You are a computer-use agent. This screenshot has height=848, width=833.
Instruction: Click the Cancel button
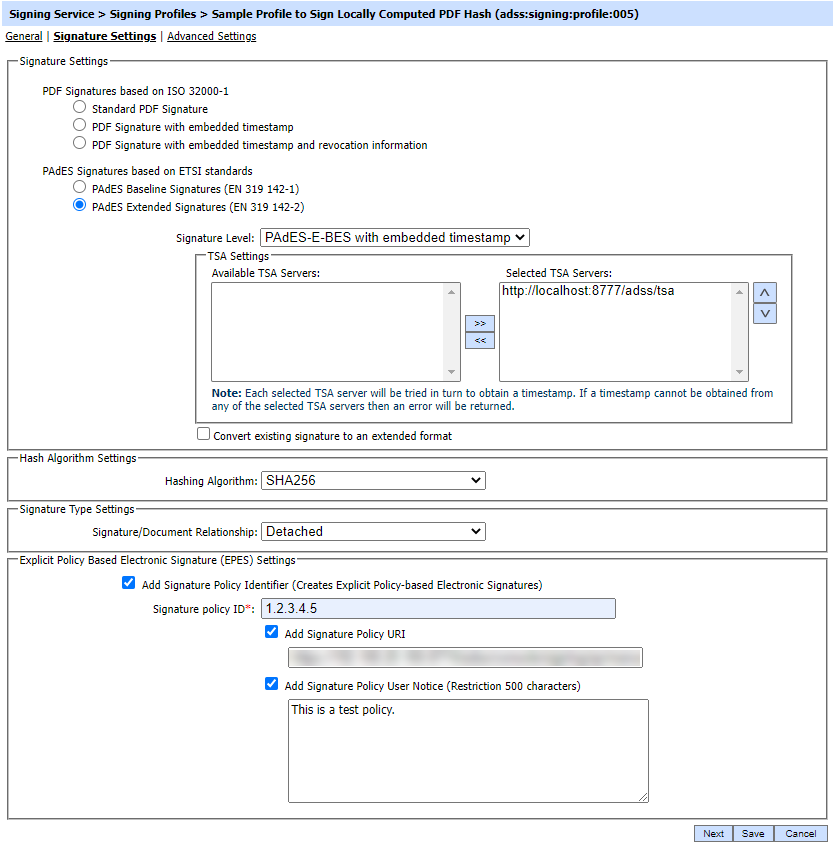pyautogui.click(x=800, y=834)
